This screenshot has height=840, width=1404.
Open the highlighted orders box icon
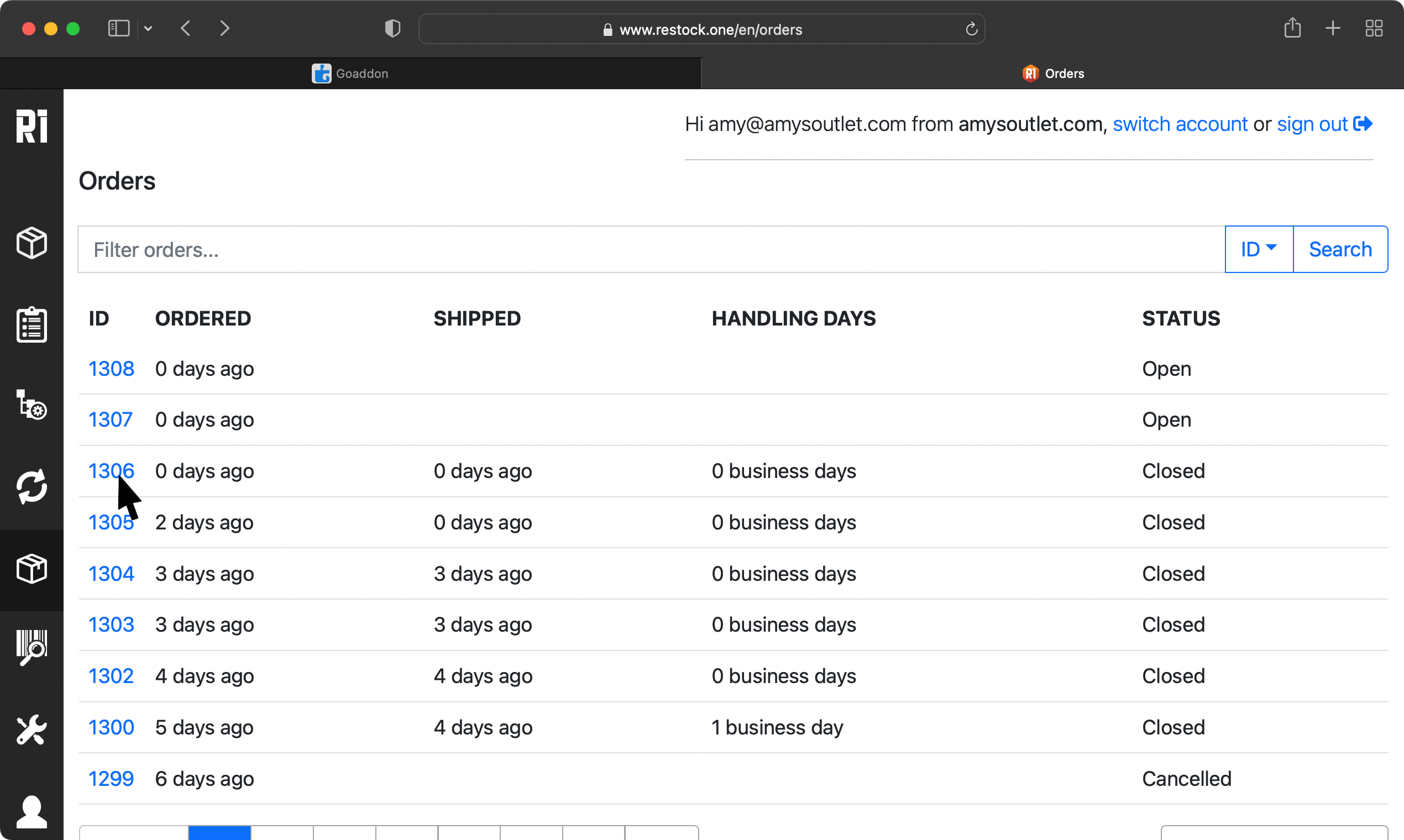tap(32, 569)
